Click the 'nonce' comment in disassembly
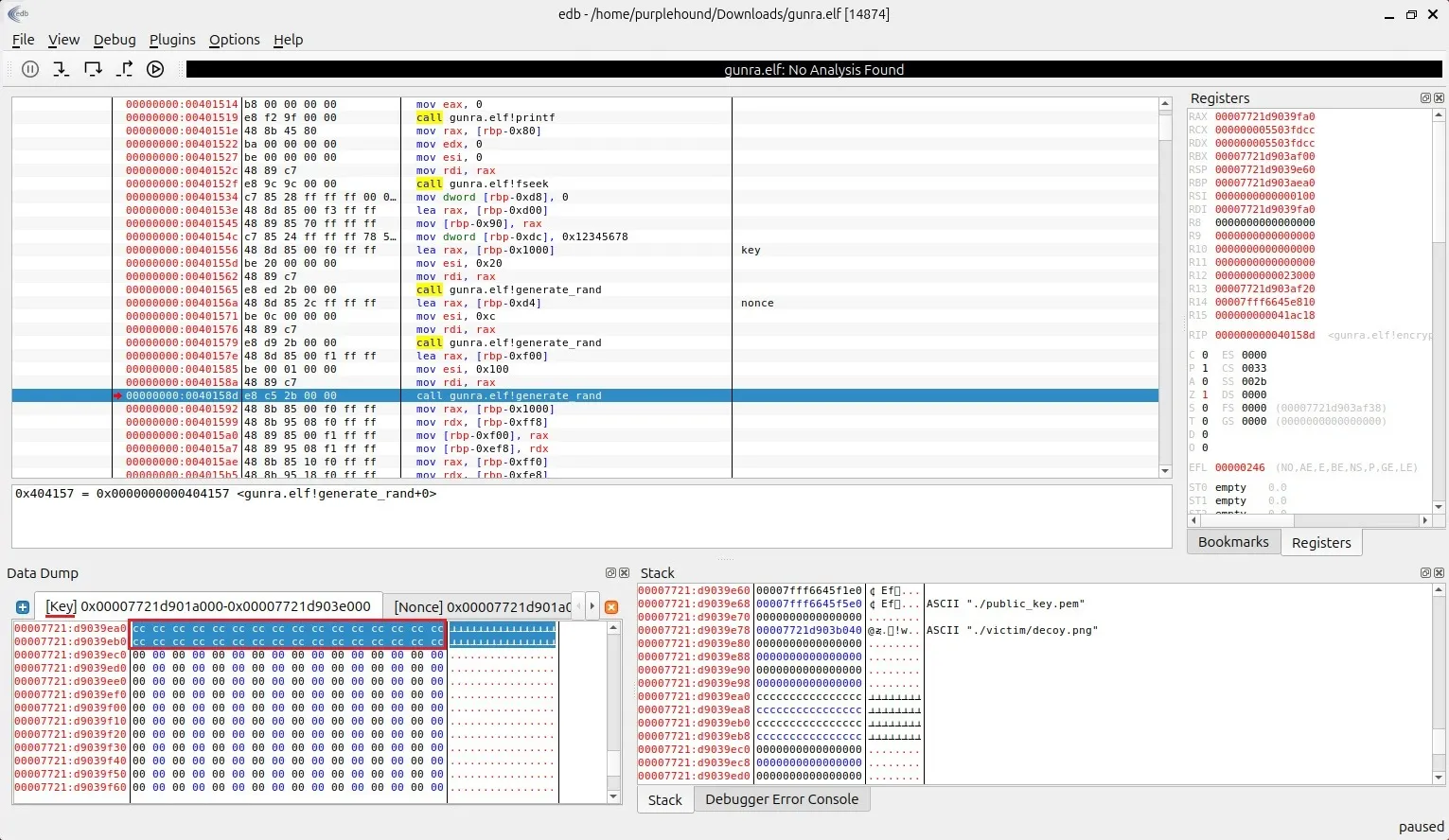The width and height of the screenshot is (1449, 840). [x=757, y=303]
